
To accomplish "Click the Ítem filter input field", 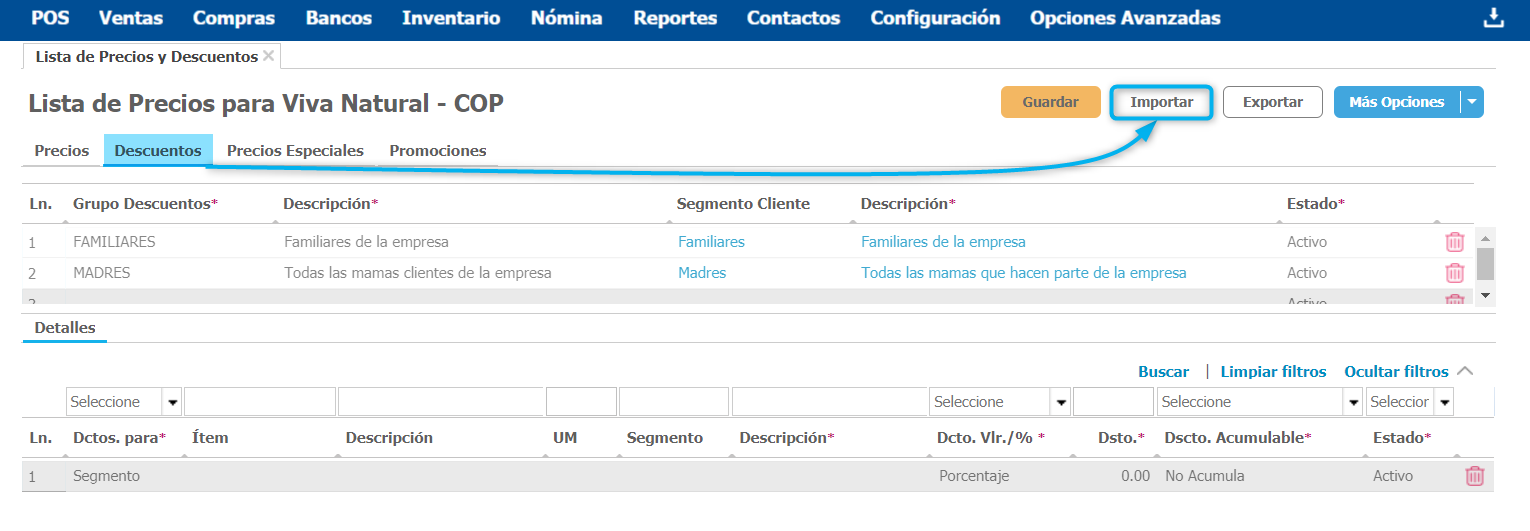I will [x=260, y=402].
